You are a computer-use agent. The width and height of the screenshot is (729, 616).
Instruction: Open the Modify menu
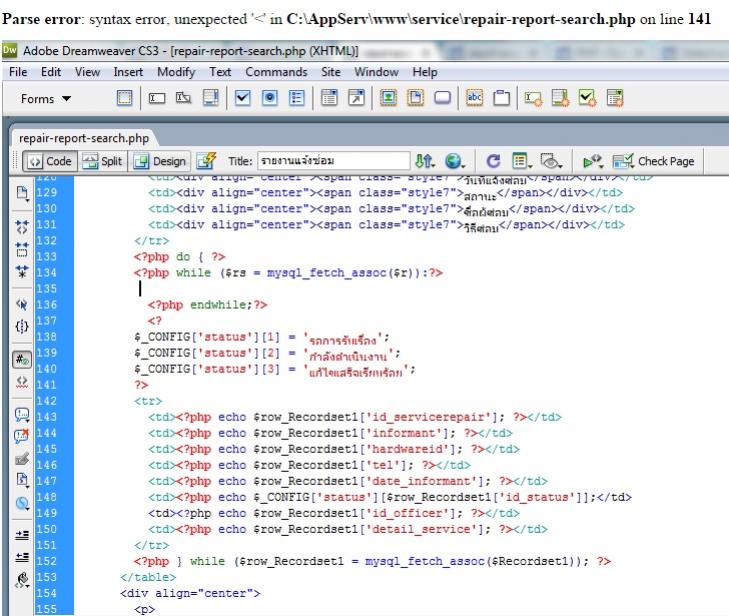tap(176, 72)
